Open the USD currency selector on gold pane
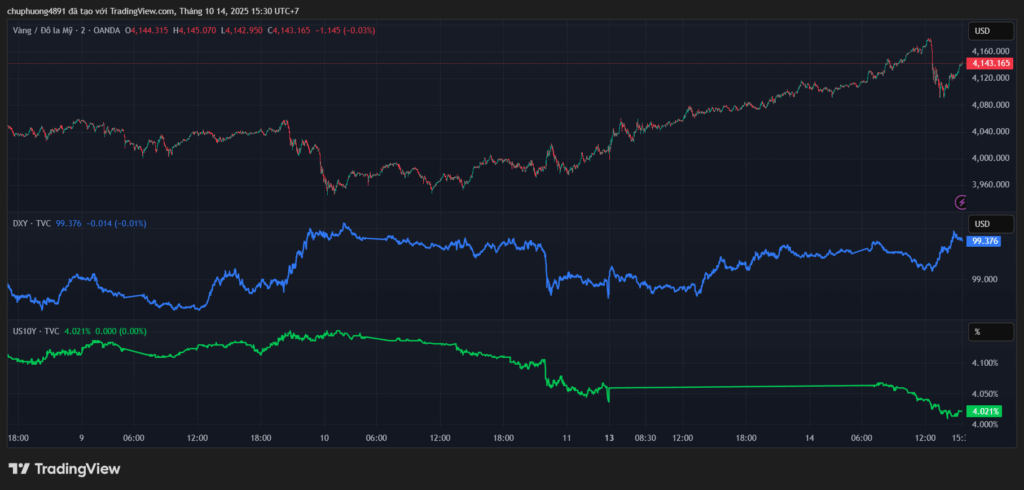This screenshot has height=490, width=1024. [x=982, y=31]
